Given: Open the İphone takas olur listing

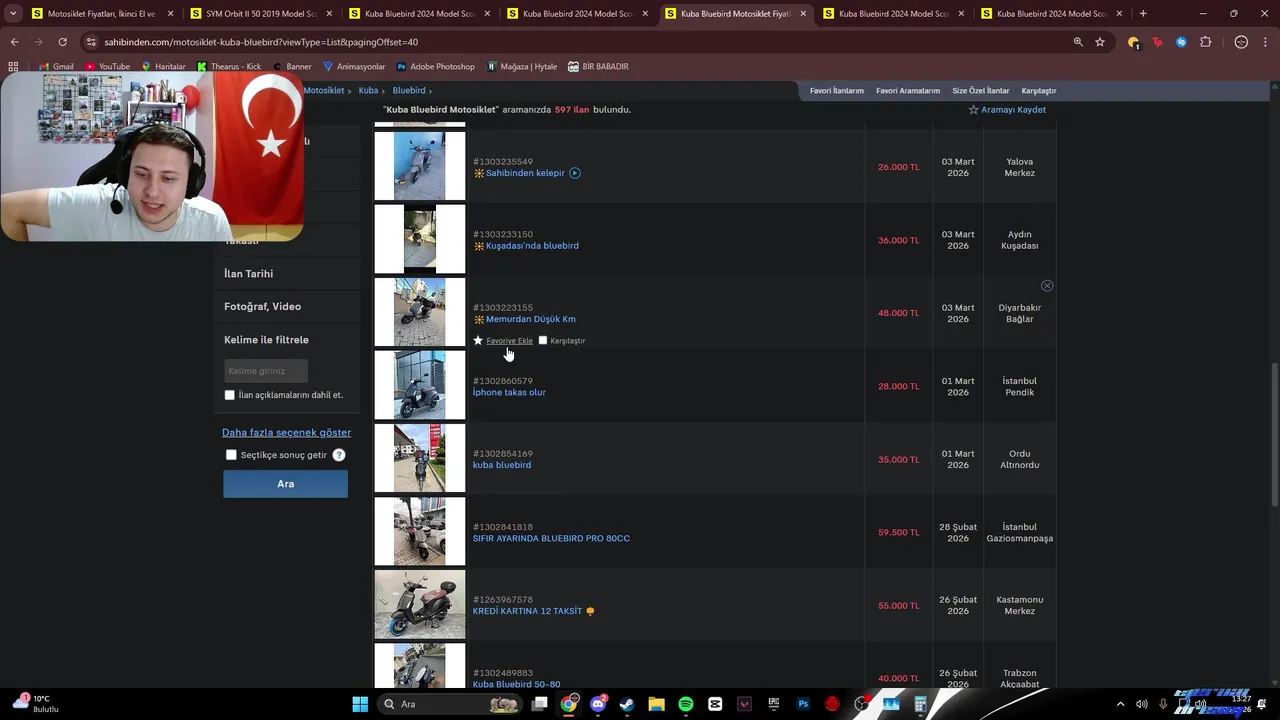Looking at the screenshot, I should (x=509, y=392).
